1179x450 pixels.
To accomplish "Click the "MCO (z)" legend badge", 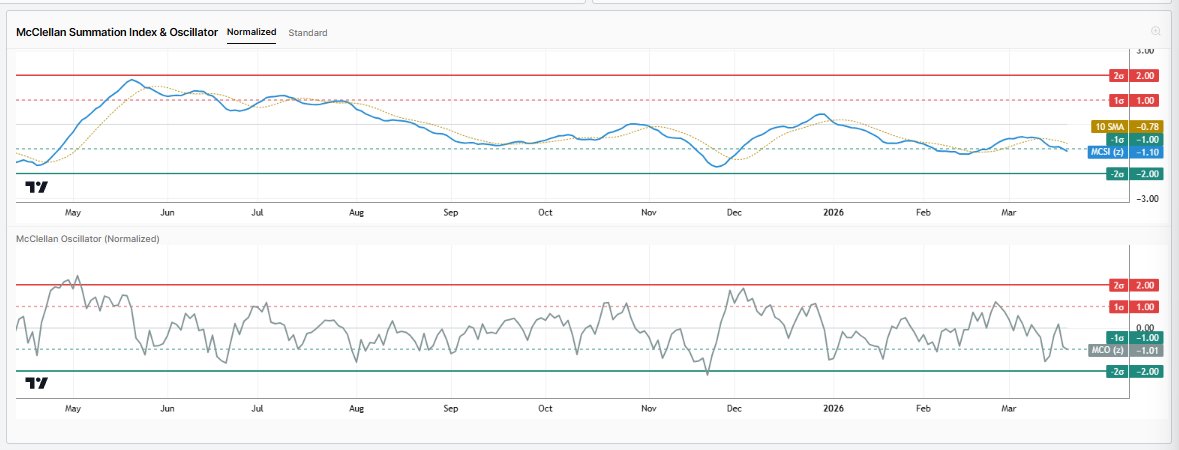I will pos(1107,351).
